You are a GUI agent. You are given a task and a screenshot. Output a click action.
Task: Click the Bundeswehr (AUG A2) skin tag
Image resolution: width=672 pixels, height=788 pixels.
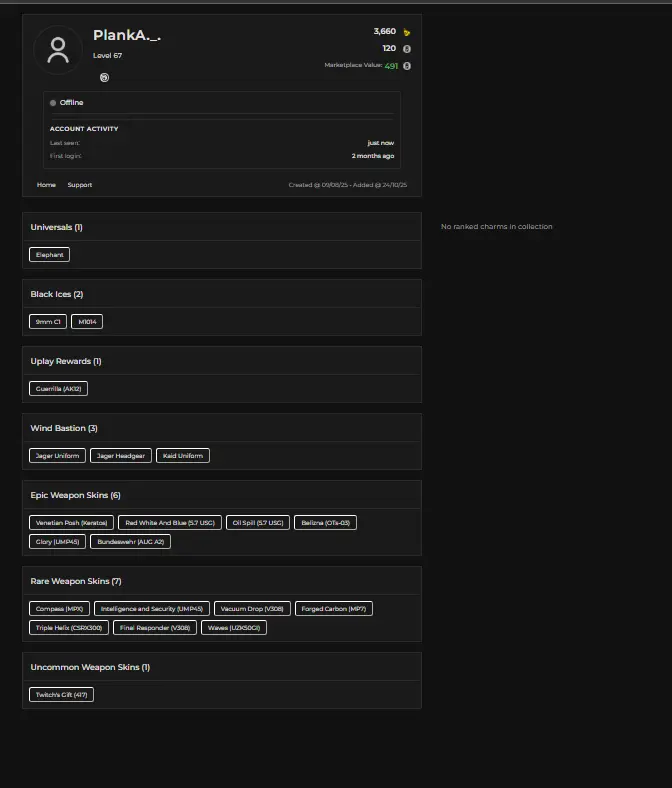point(131,541)
